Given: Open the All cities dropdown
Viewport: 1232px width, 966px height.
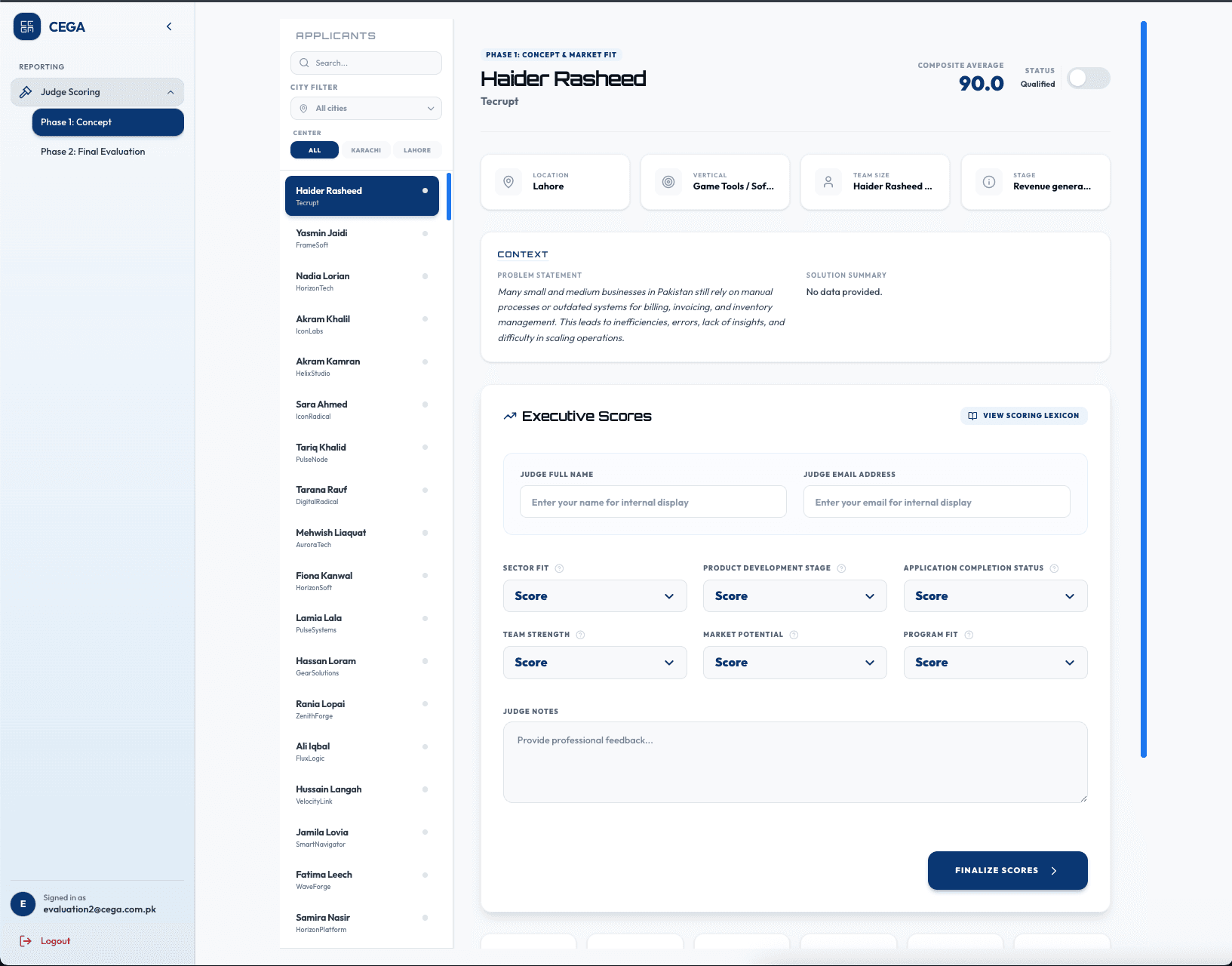Looking at the screenshot, I should (366, 108).
